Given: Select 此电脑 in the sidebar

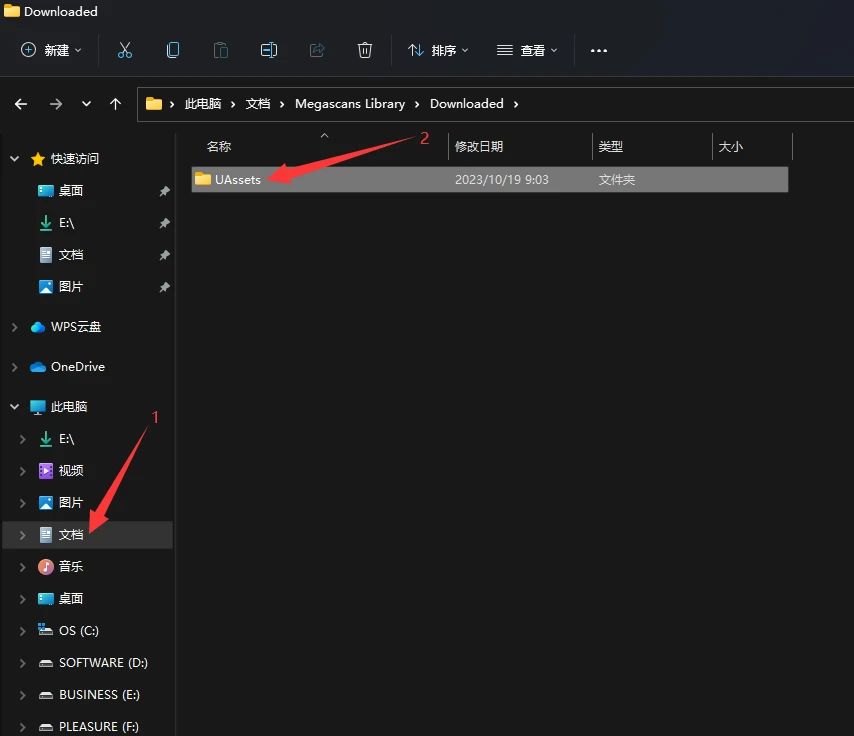Looking at the screenshot, I should [69, 406].
